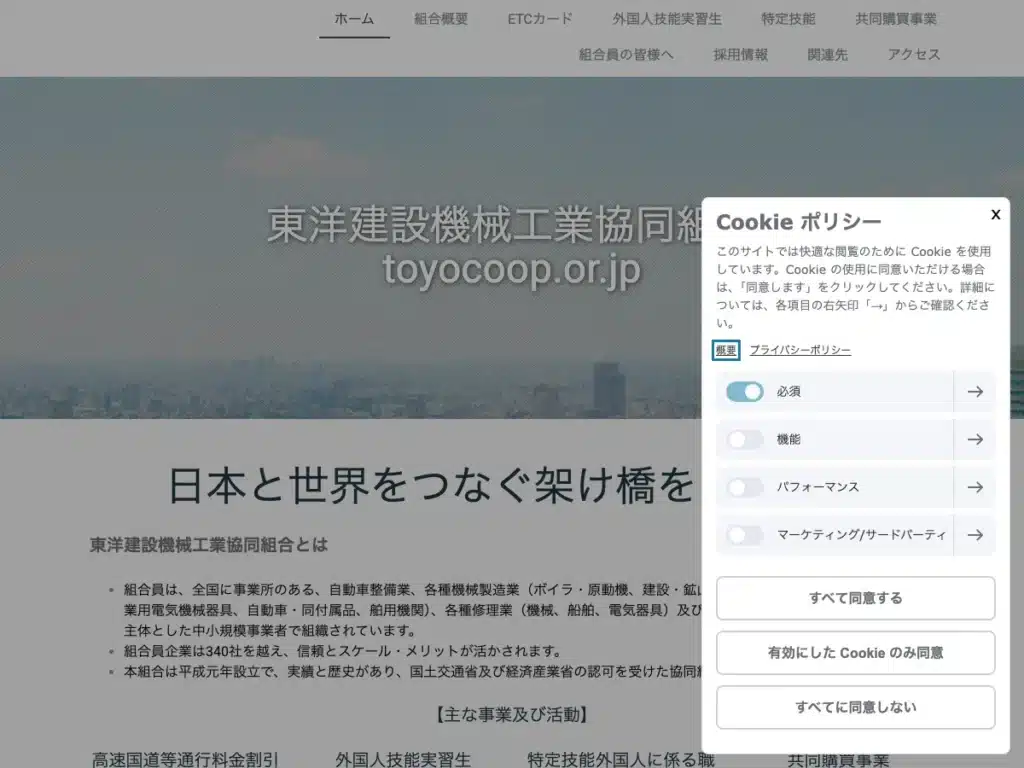This screenshot has width=1024, height=768.
Task: Open the 組合概要 menu item
Action: tap(441, 19)
